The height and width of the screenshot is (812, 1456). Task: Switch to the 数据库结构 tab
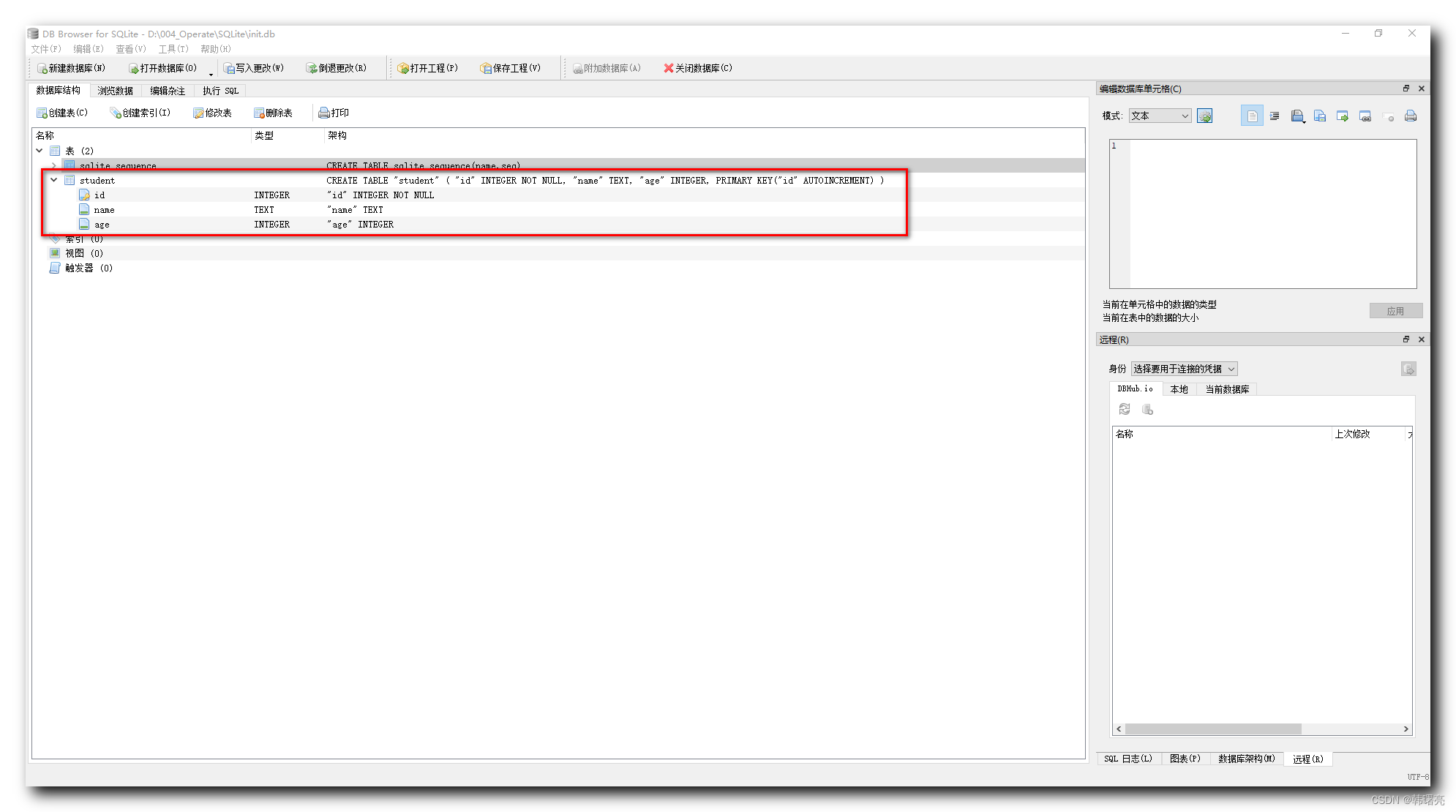pyautogui.click(x=59, y=90)
